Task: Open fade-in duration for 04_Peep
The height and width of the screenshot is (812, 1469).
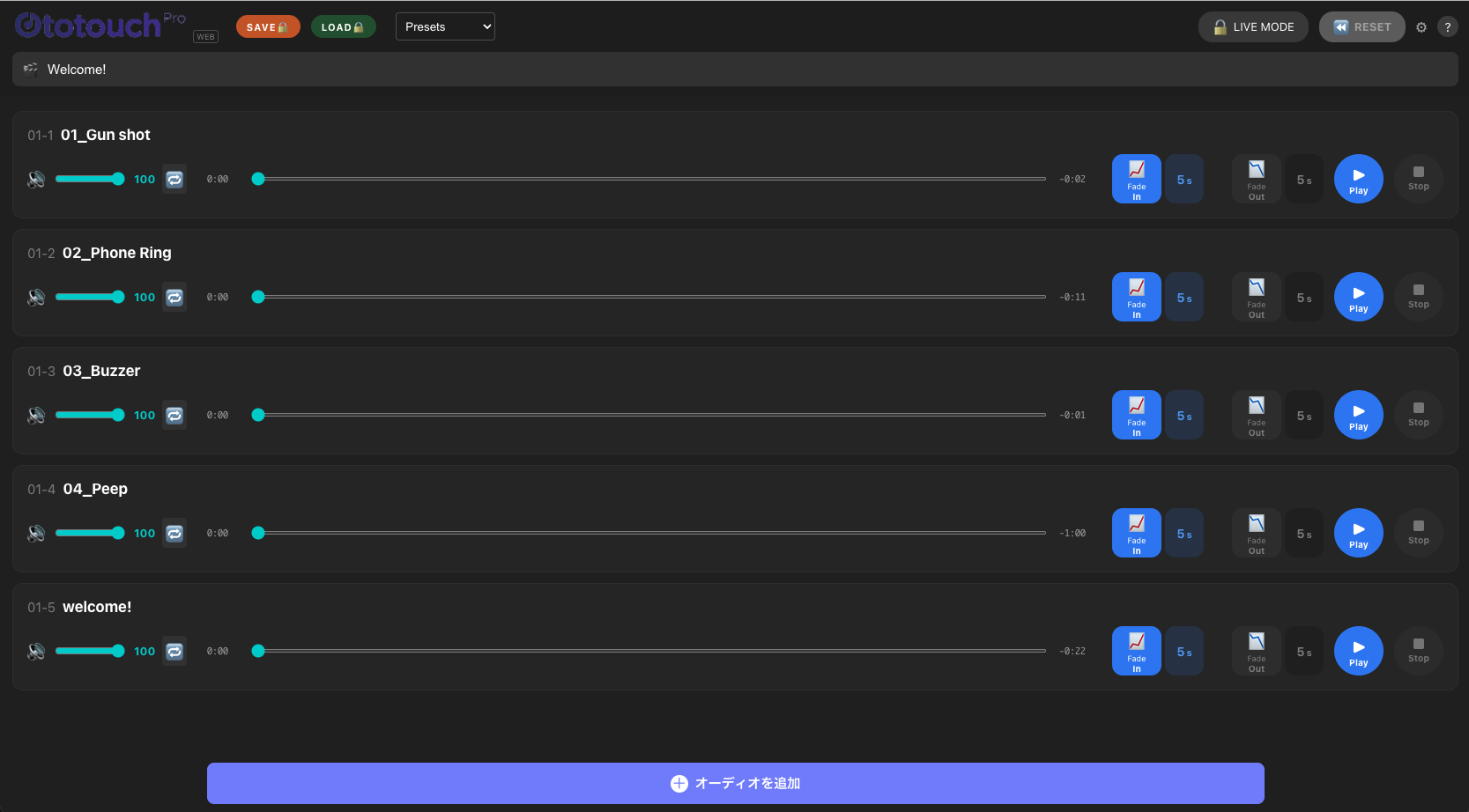Action: 1184,533
